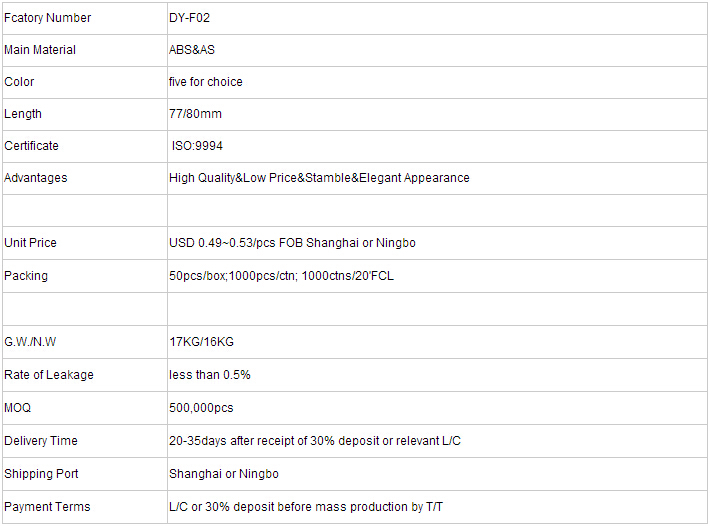Select the 500,000pcs MOQ value
The width and height of the screenshot is (710, 526).
click(x=201, y=408)
